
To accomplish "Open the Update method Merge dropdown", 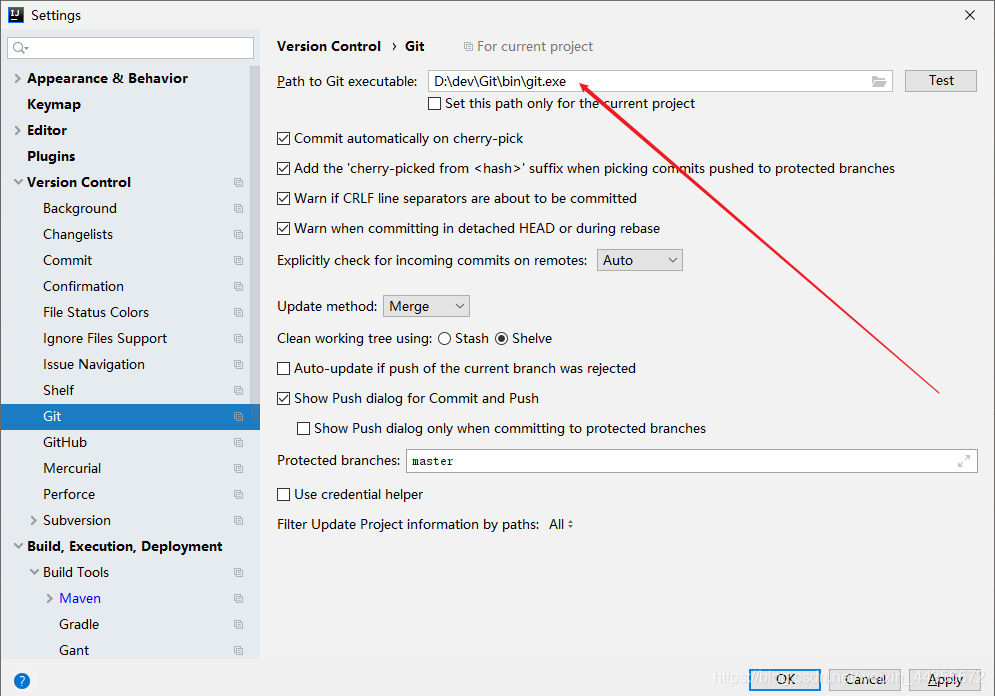I will tap(426, 307).
